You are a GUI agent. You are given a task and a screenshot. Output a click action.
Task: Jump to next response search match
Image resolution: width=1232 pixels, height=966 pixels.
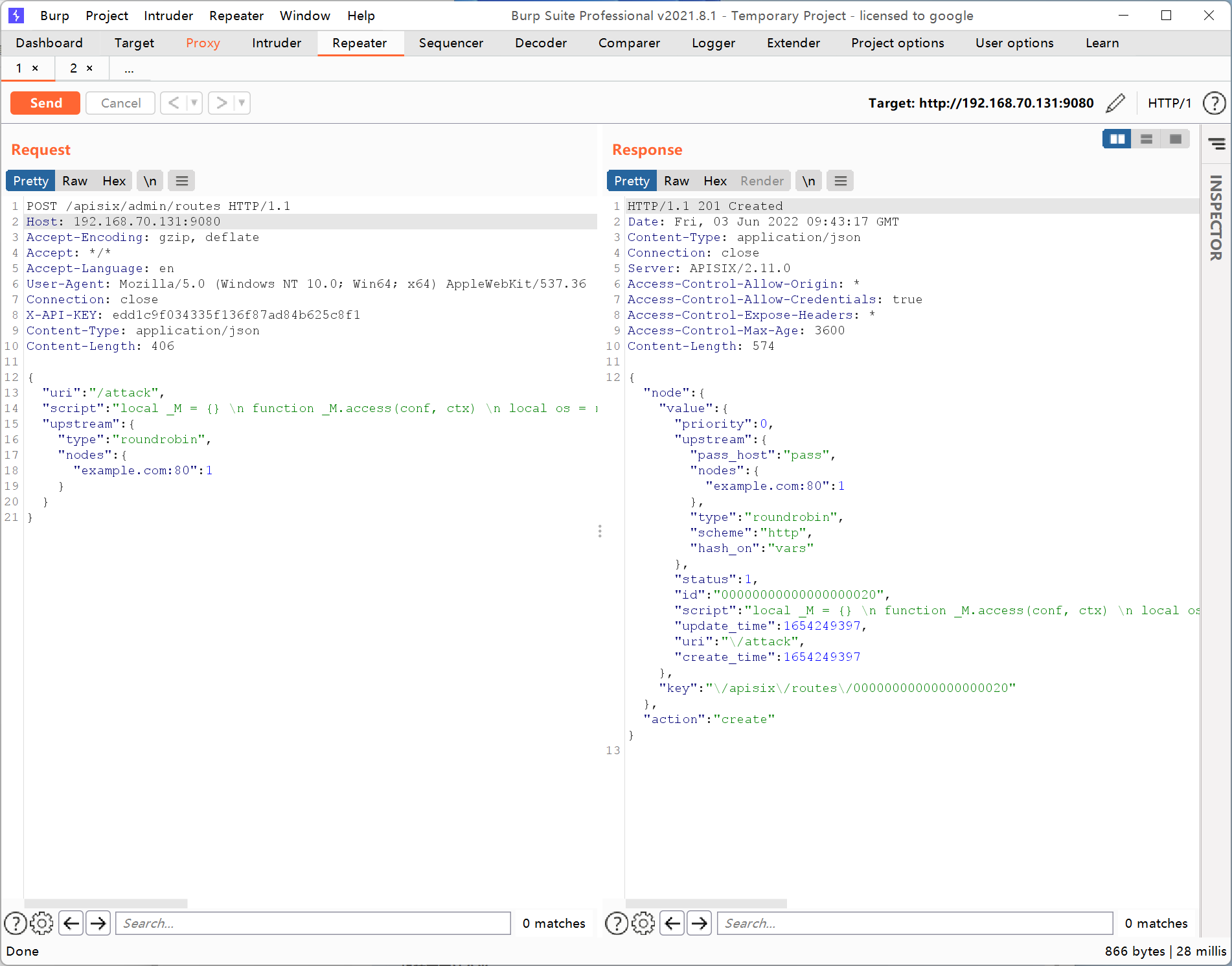[x=700, y=923]
